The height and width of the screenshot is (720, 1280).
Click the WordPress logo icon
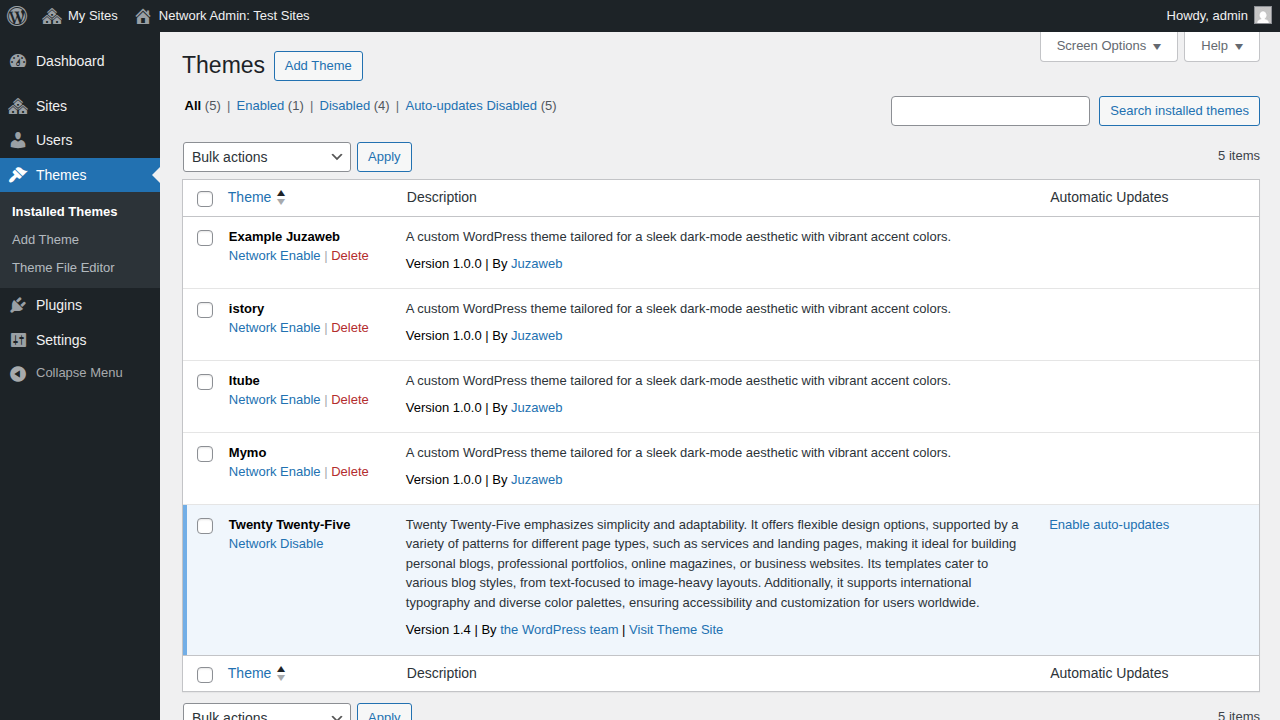[x=16, y=15]
